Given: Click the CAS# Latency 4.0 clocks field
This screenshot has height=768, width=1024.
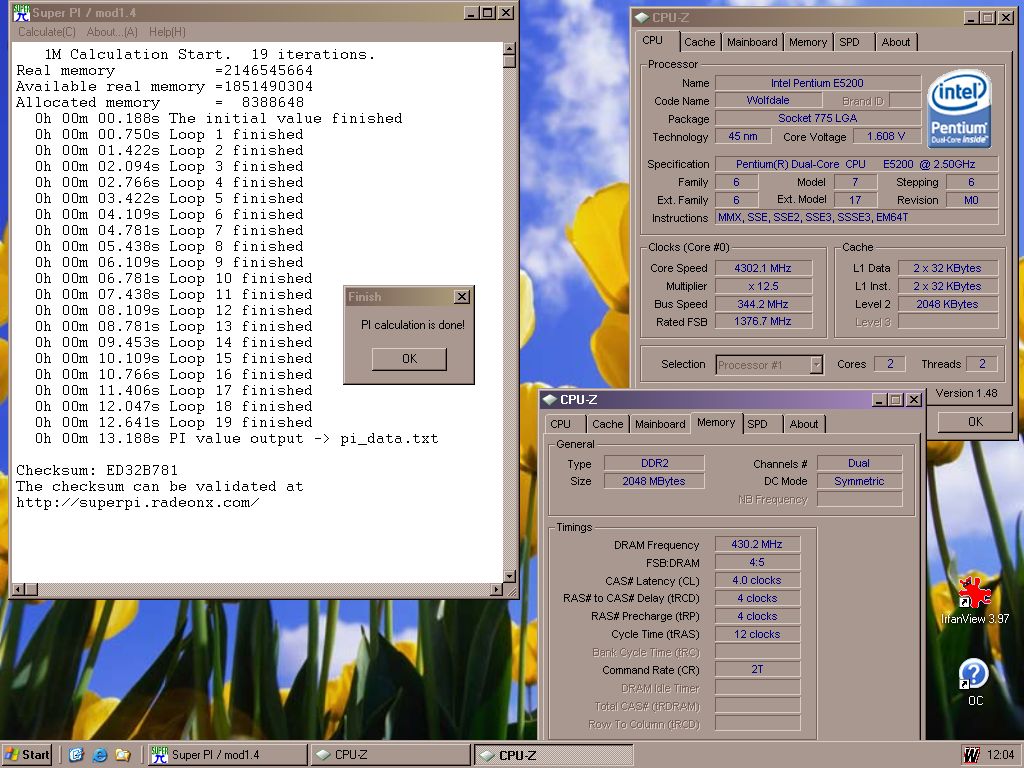Looking at the screenshot, I should [x=757, y=580].
